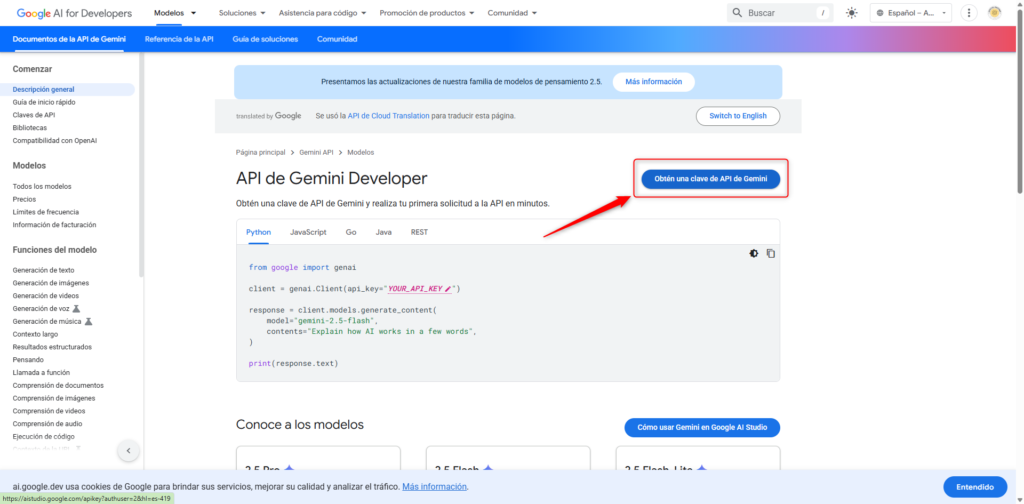The height and width of the screenshot is (504, 1024).
Task: Open Información de facturación
Action: pyautogui.click(x=54, y=225)
